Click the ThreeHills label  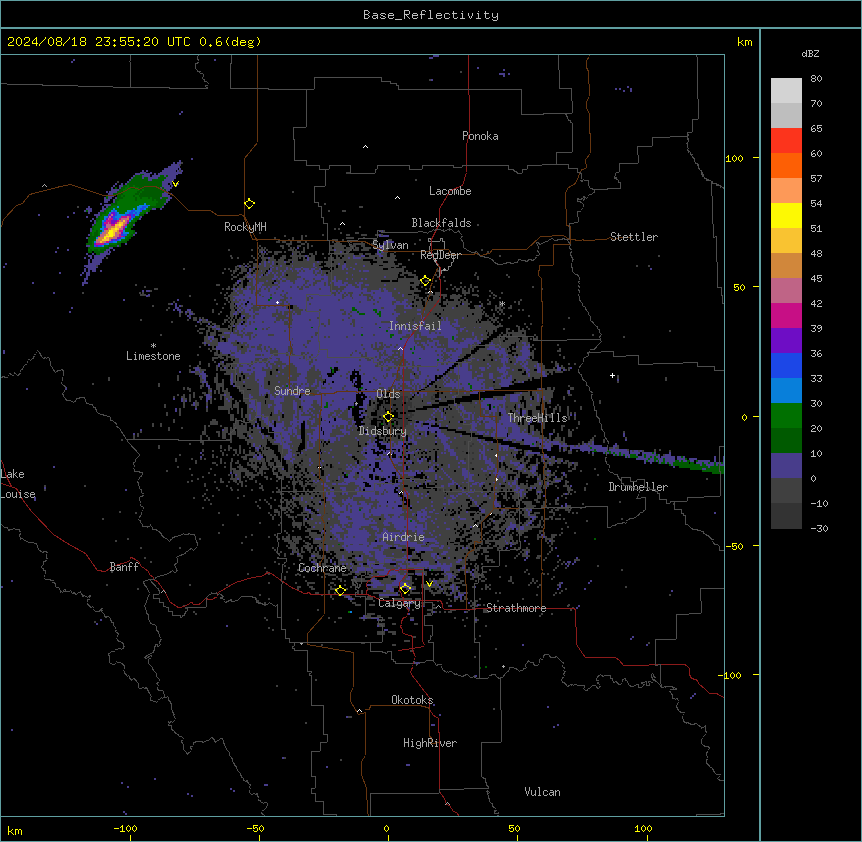click(537, 418)
